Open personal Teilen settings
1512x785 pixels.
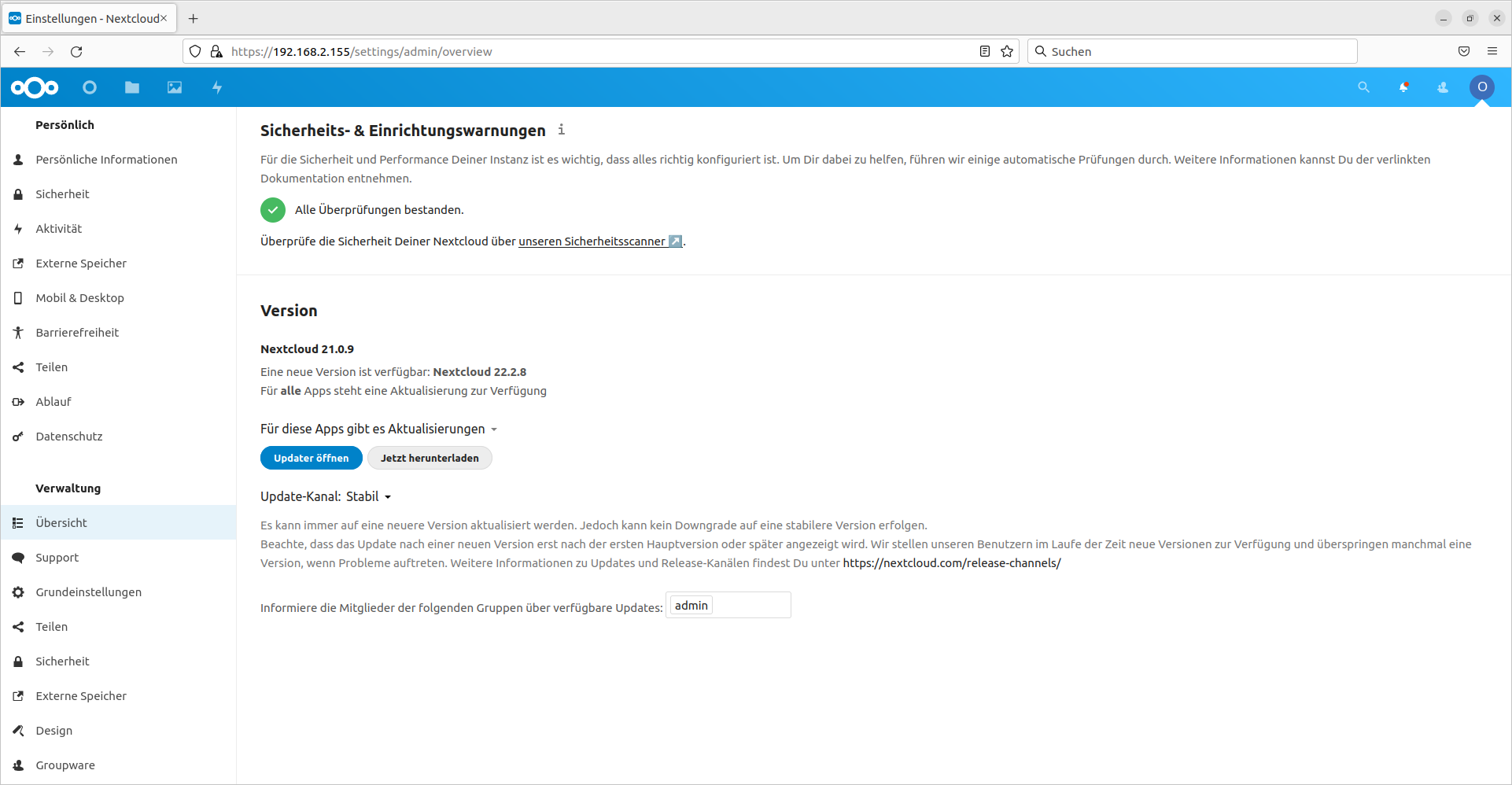pos(119,367)
